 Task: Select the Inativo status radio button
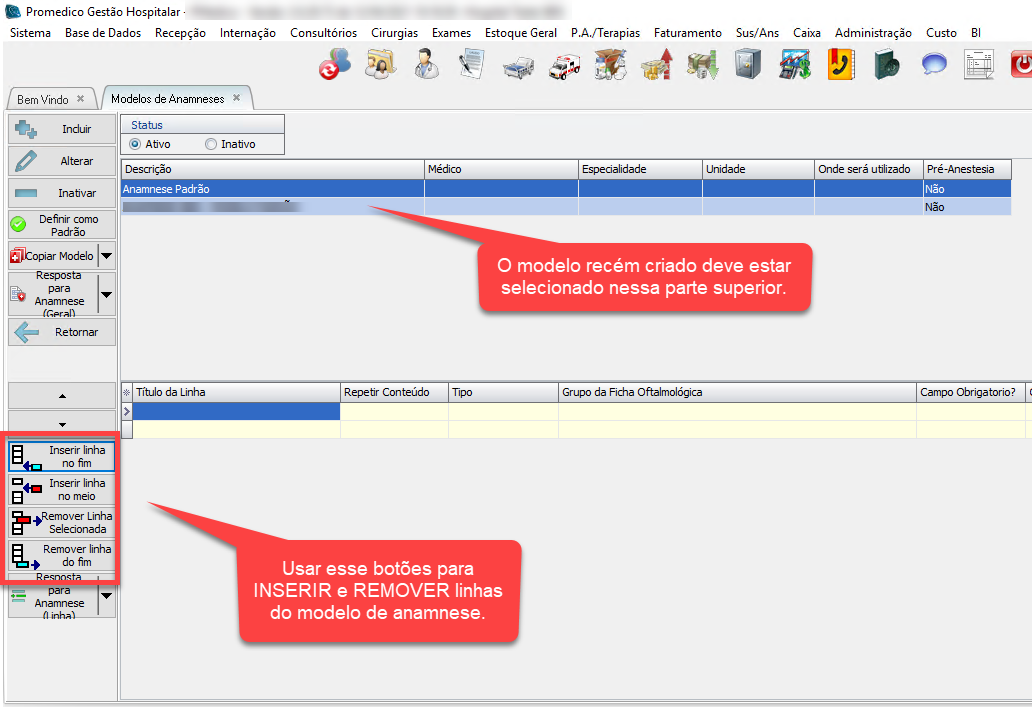(210, 144)
